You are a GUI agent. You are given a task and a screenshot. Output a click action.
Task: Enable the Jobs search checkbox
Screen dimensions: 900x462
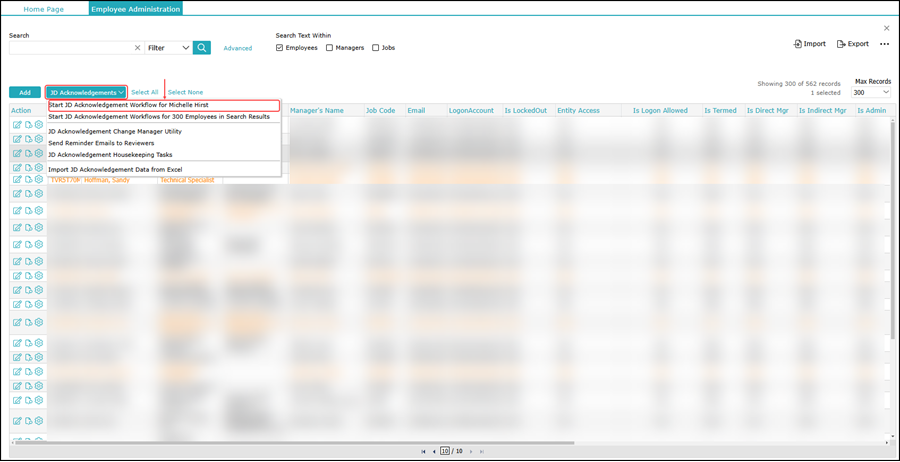tap(376, 48)
